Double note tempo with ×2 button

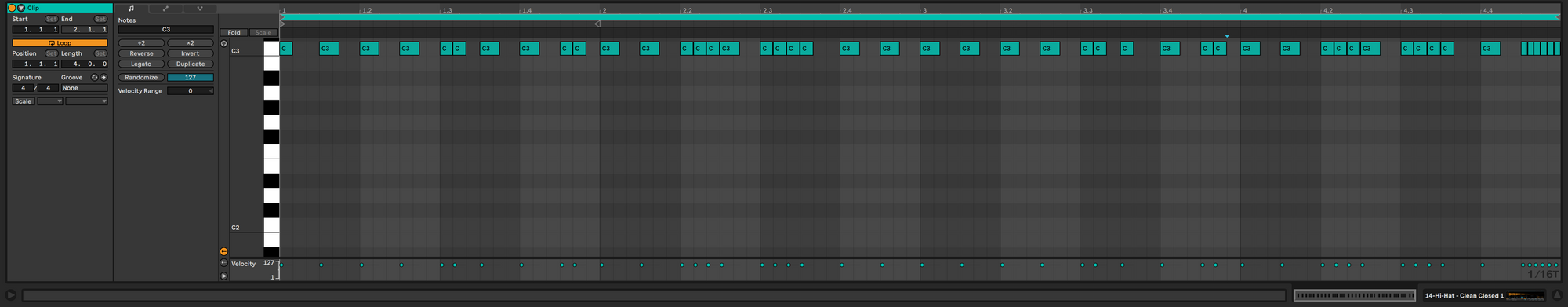[x=190, y=43]
